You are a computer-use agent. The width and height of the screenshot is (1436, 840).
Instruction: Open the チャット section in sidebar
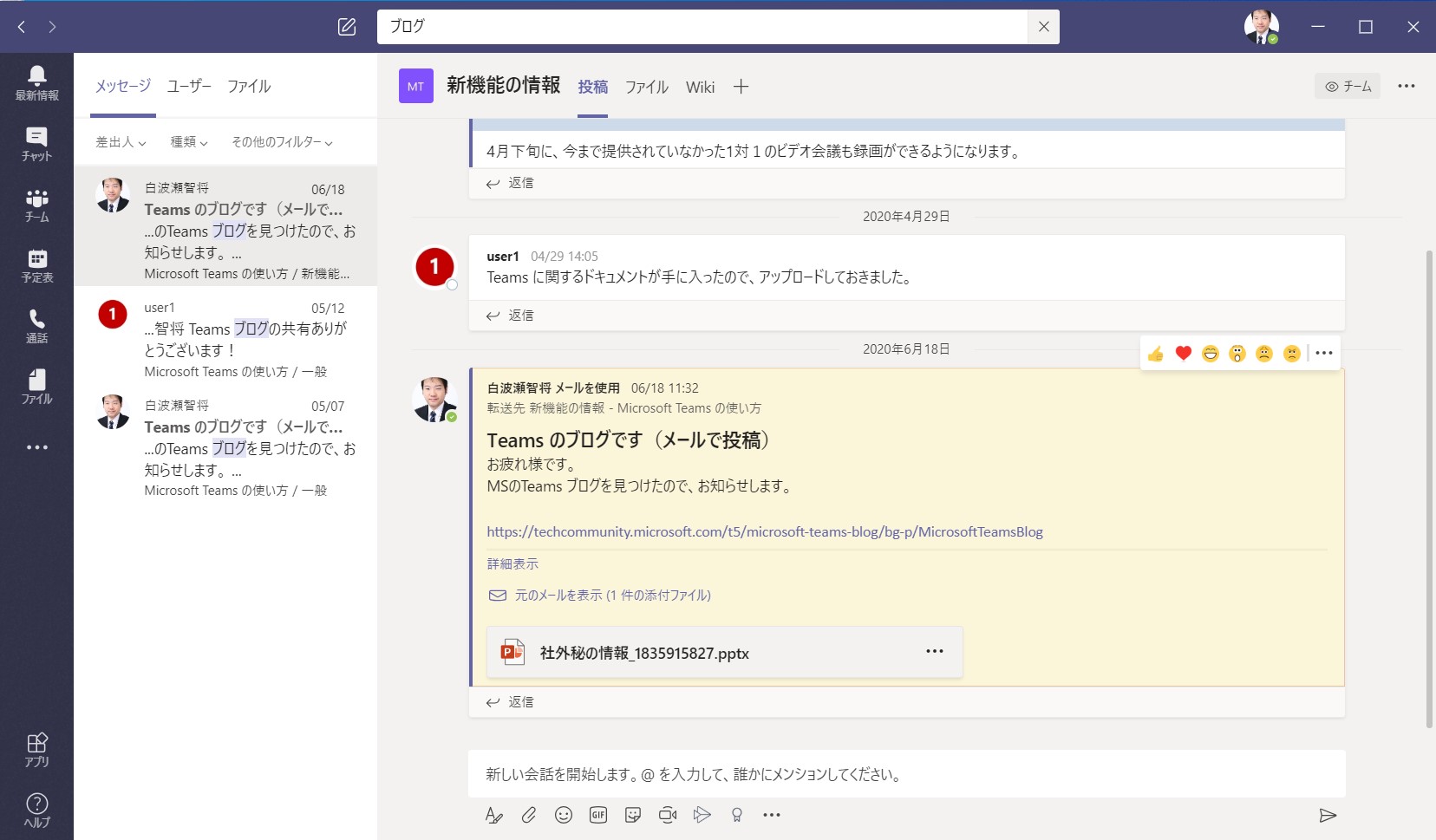[36, 144]
